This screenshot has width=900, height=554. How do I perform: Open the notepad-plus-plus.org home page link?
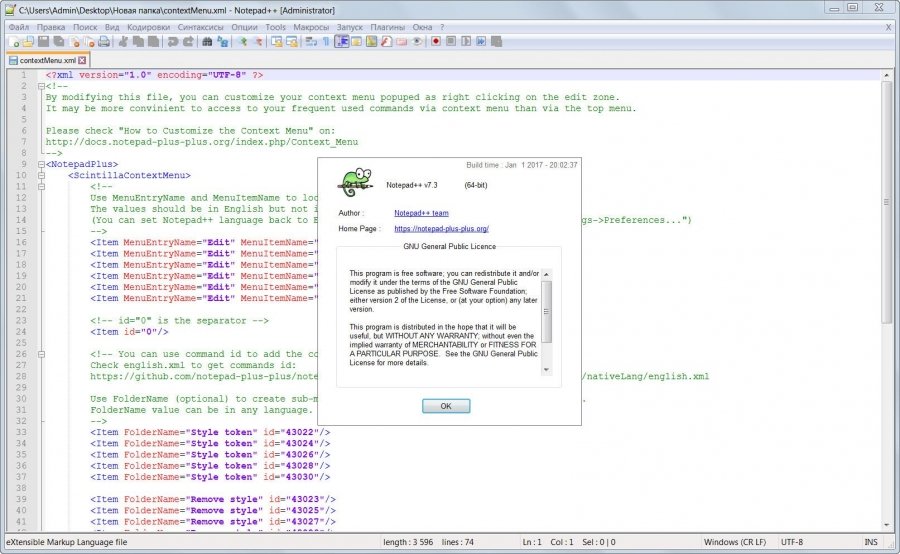[441, 229]
